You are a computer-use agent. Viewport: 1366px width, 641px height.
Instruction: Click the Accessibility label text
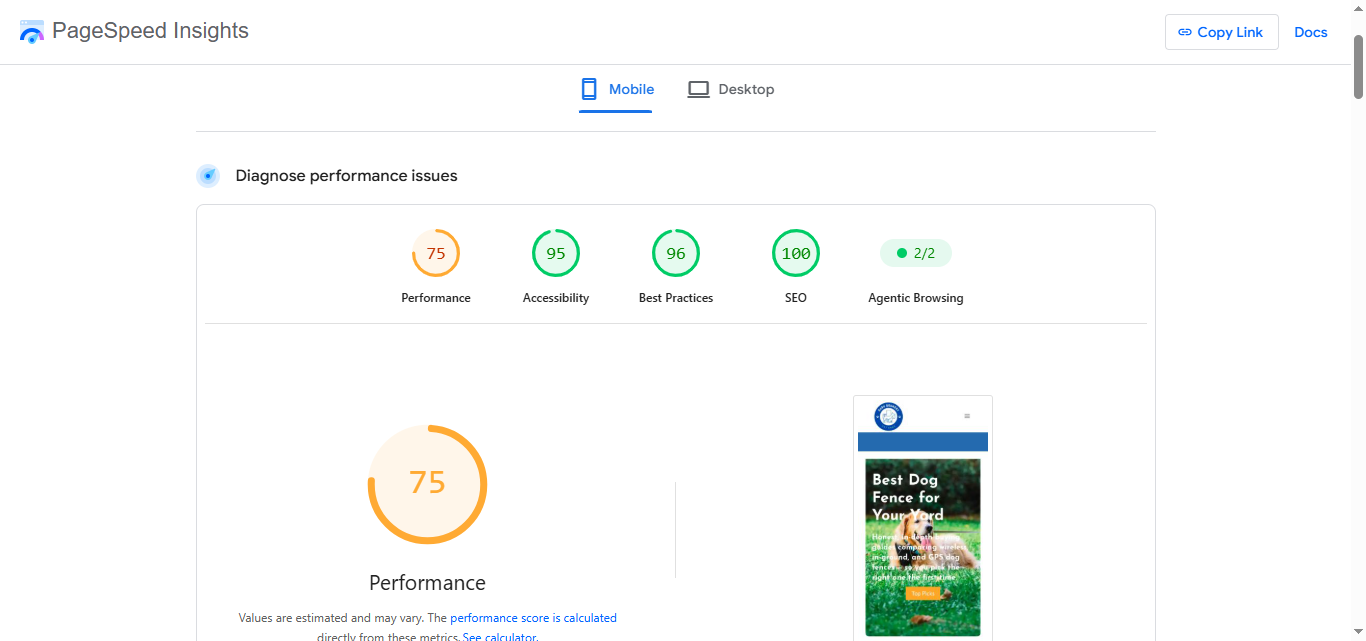pos(556,298)
